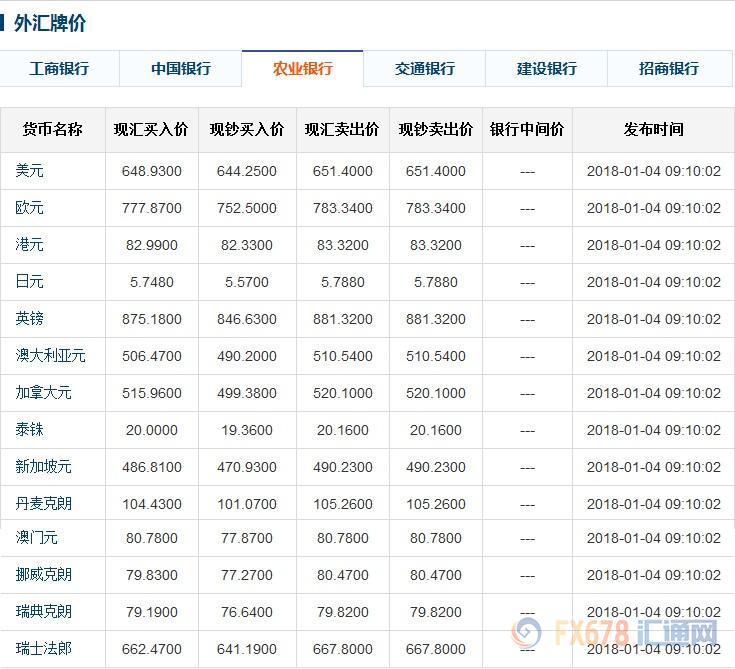Click the value 5.7480 for 日元
The width and height of the screenshot is (735, 669).
151,282
